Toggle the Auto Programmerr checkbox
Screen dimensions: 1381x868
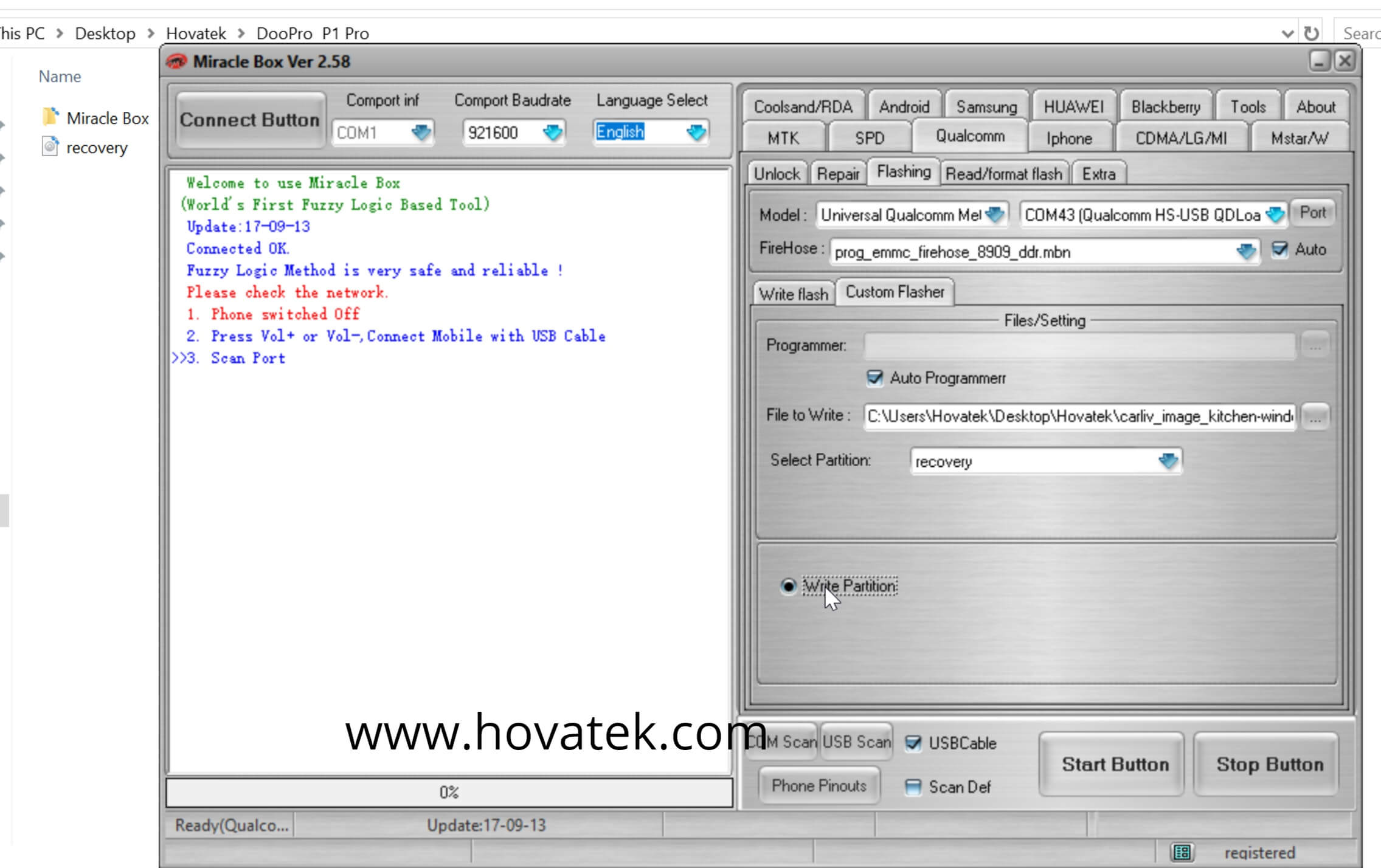(x=874, y=378)
